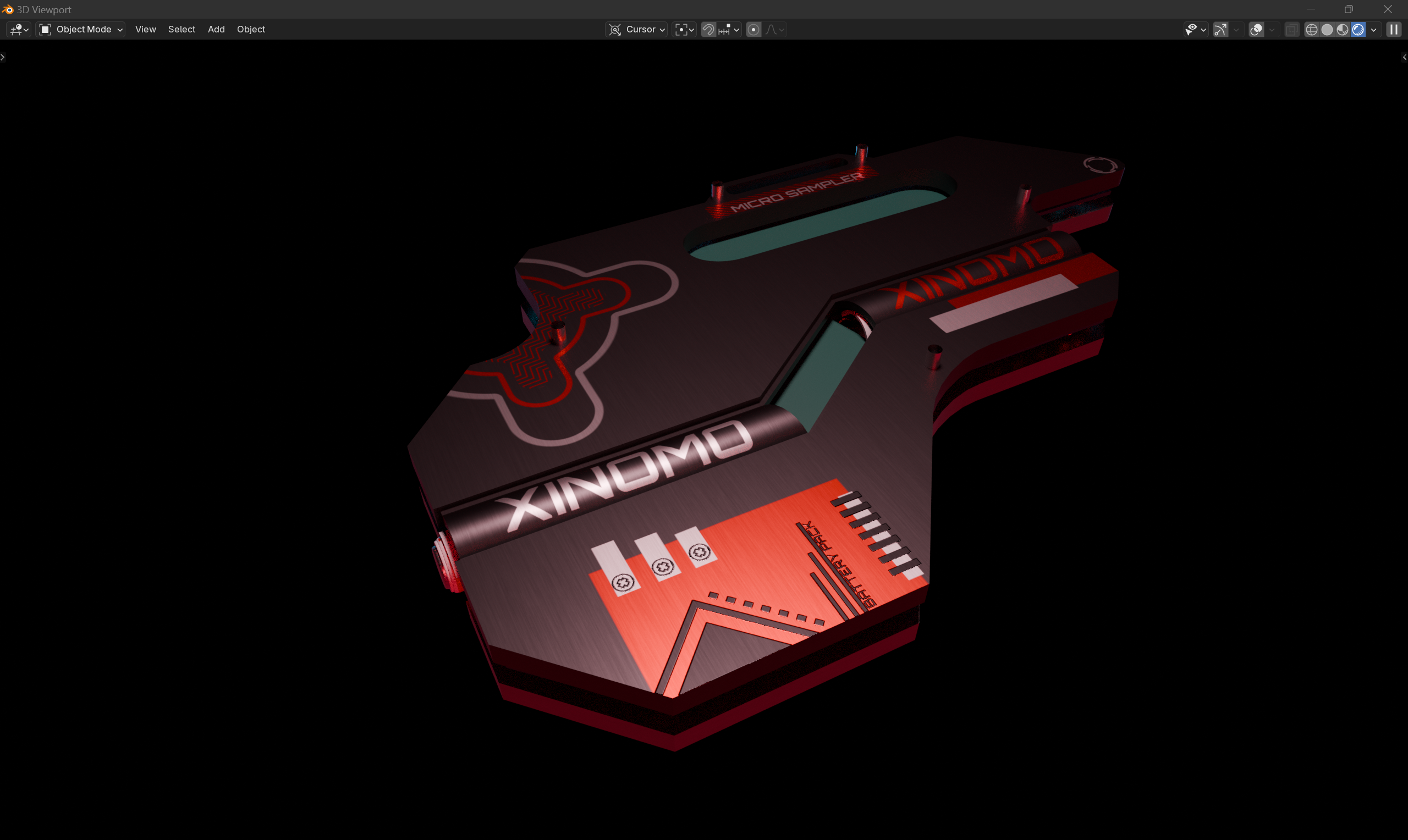
Task: Open viewport visibility and selectability dropdown
Action: (x=1196, y=30)
